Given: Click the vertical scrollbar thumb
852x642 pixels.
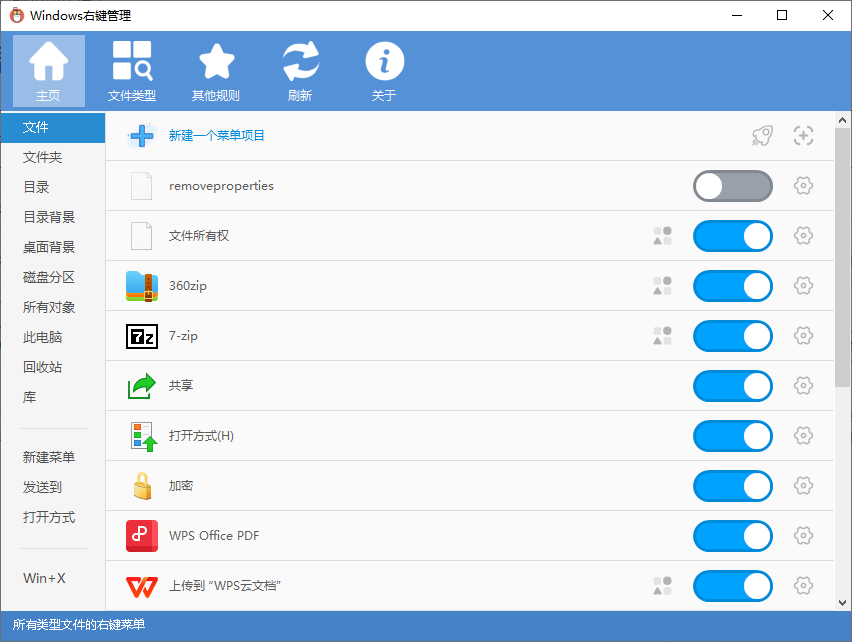Looking at the screenshot, I should pos(842,257).
